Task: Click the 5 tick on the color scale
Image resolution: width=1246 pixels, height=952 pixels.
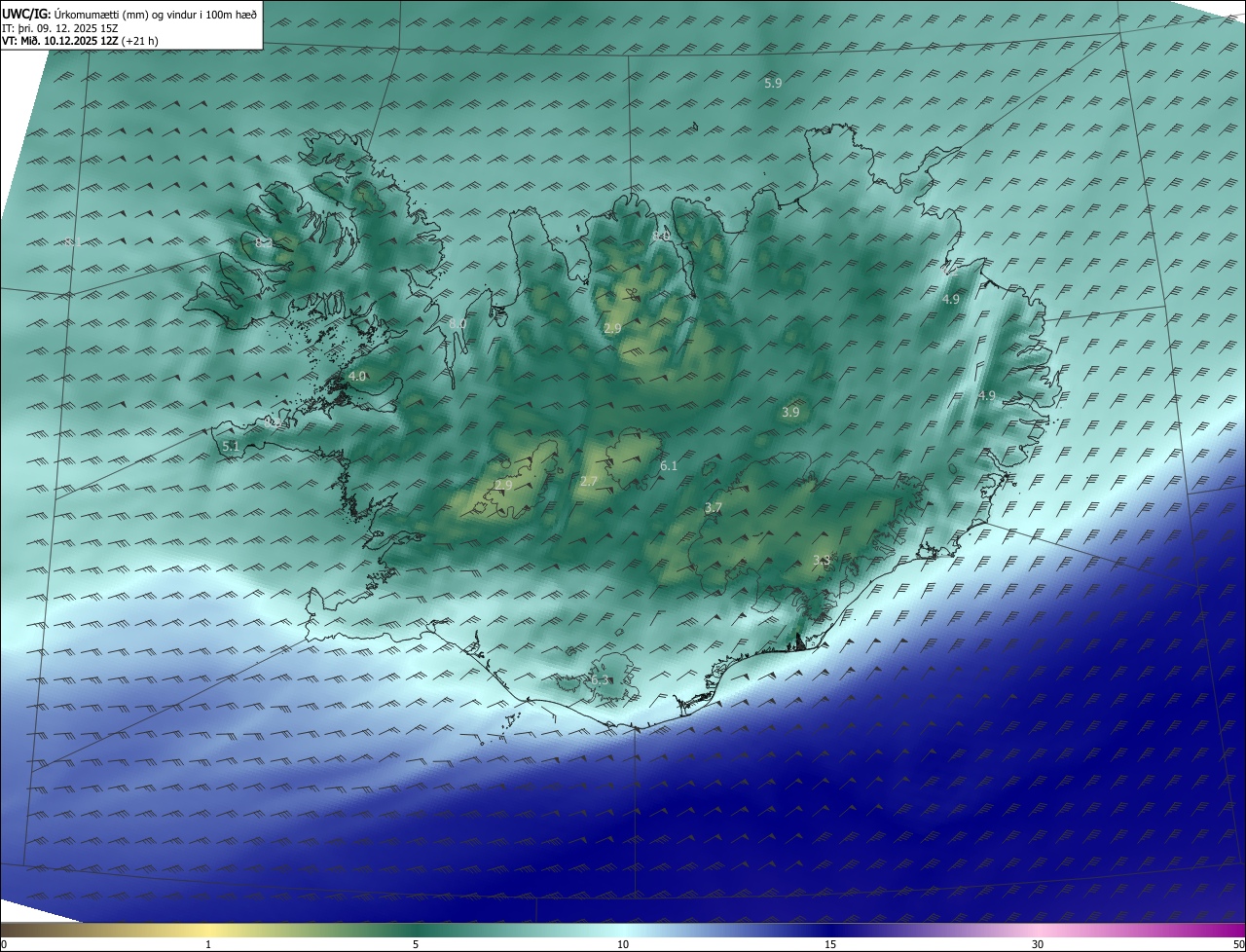Action: point(416,944)
